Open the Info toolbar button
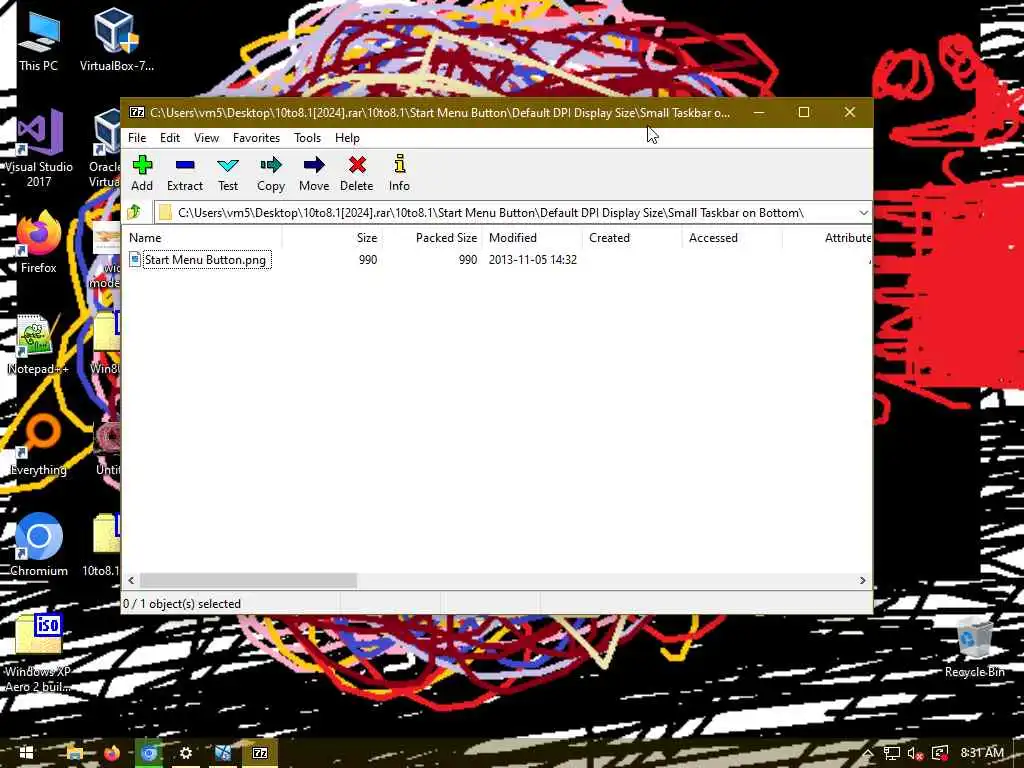 [x=399, y=173]
